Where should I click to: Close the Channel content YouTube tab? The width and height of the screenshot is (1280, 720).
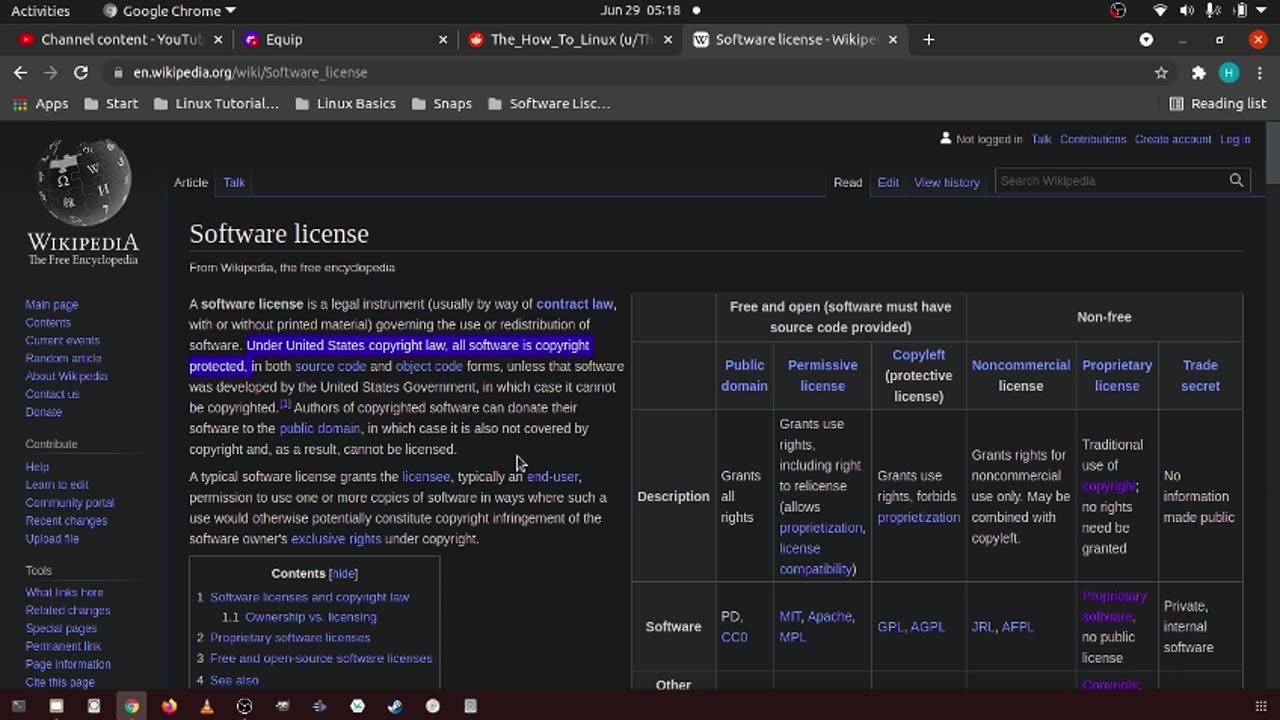(x=219, y=40)
